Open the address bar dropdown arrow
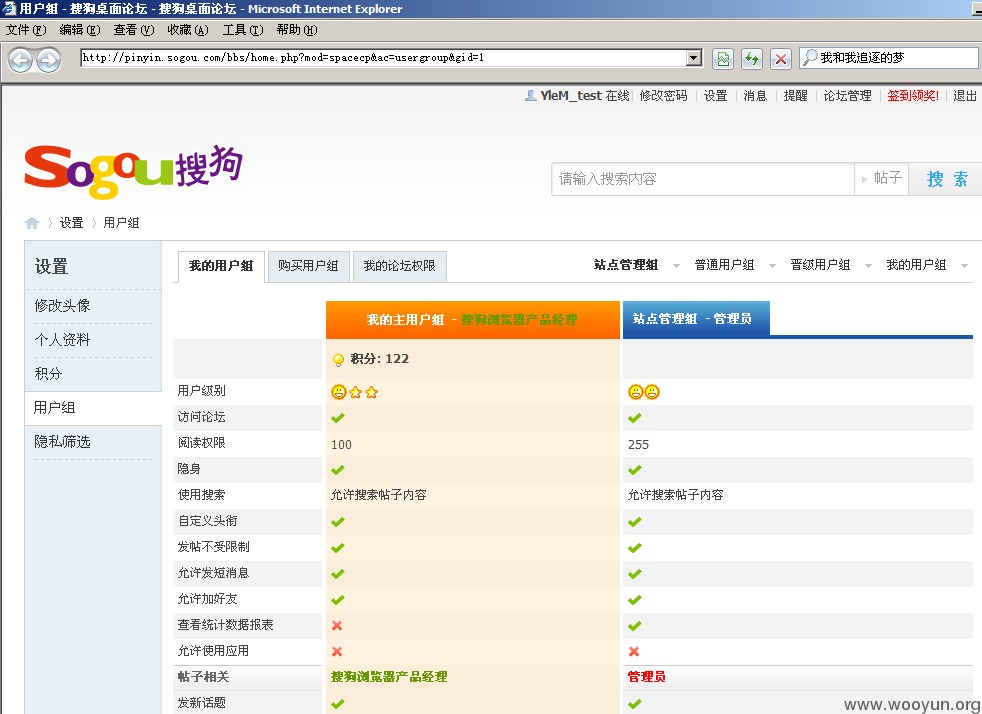Image resolution: width=982 pixels, height=714 pixels. pyautogui.click(x=693, y=58)
